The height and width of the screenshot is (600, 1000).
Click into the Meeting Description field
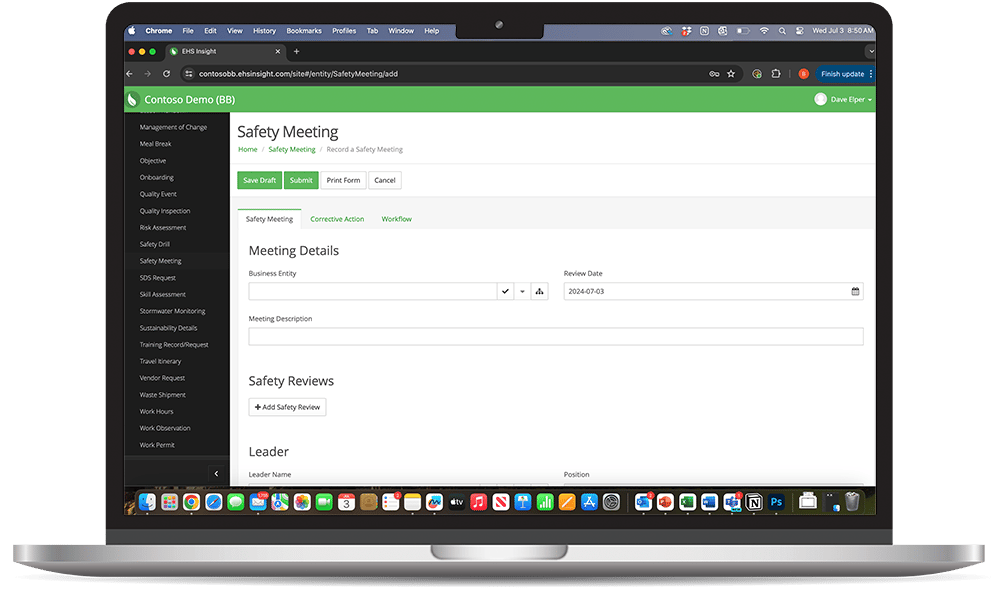coord(556,337)
